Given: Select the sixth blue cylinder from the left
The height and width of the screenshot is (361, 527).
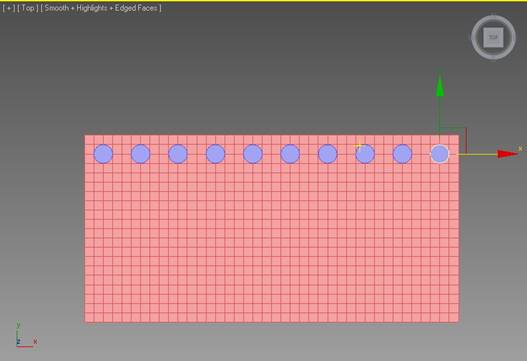Looking at the screenshot, I should 290,154.
